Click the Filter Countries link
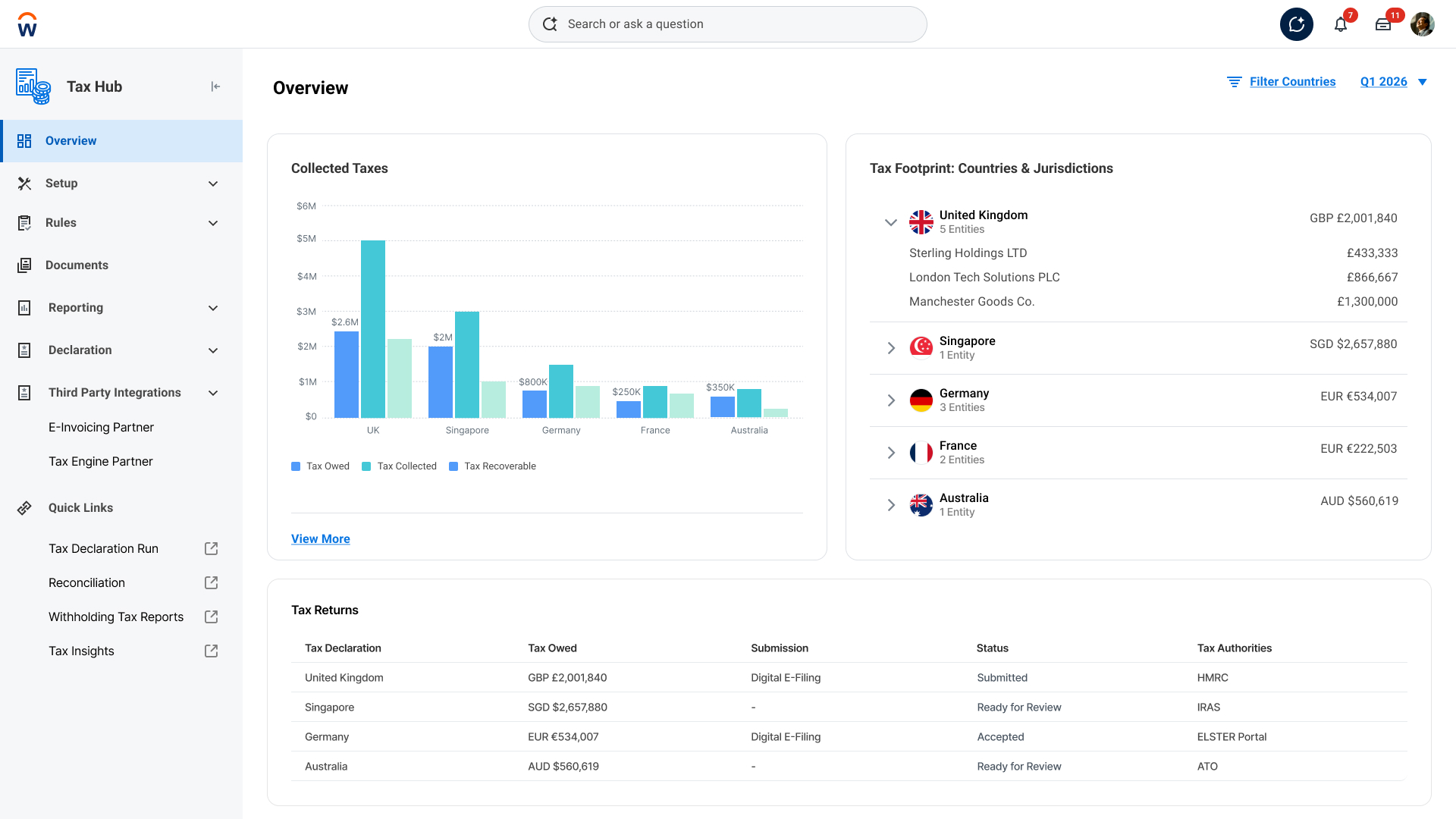 pos(1291,82)
